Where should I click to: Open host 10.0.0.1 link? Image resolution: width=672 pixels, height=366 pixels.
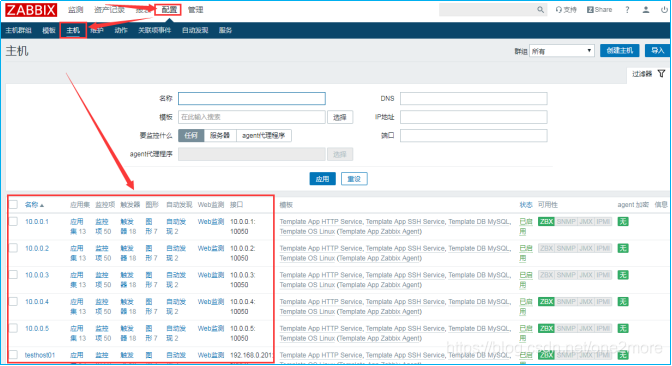[37, 222]
